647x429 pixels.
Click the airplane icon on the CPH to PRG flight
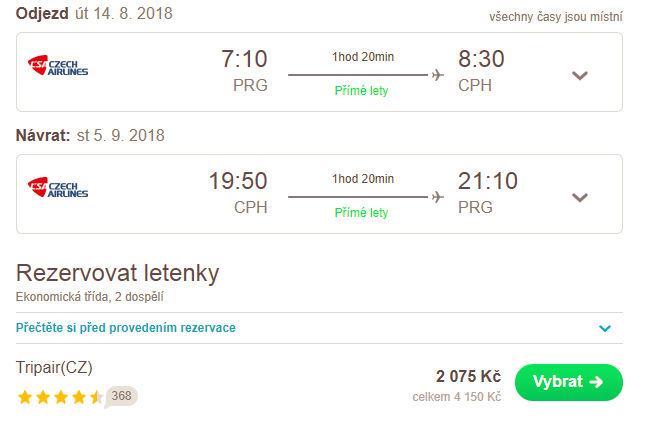[437, 196]
